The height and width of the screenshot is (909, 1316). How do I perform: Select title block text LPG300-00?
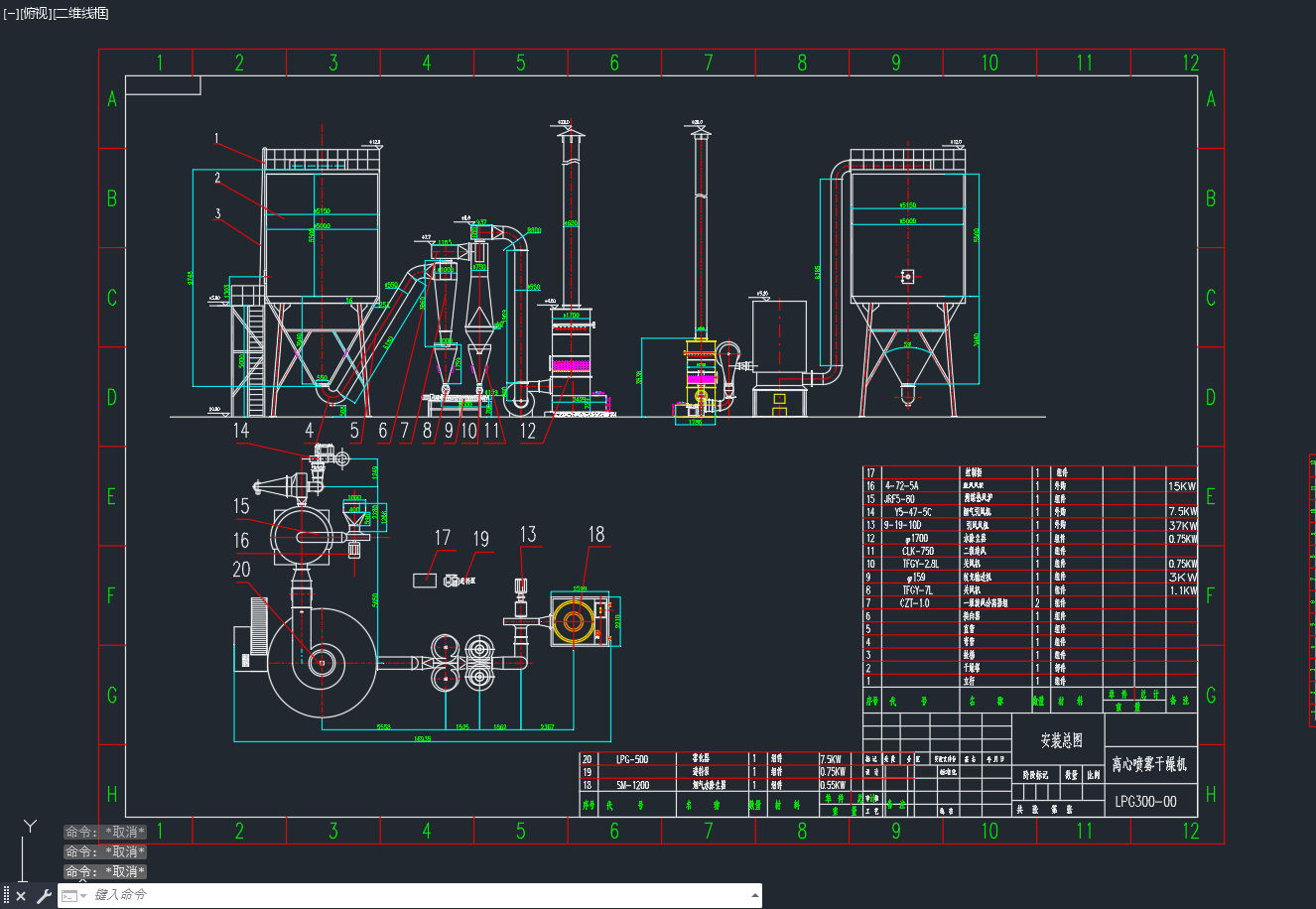(1145, 802)
